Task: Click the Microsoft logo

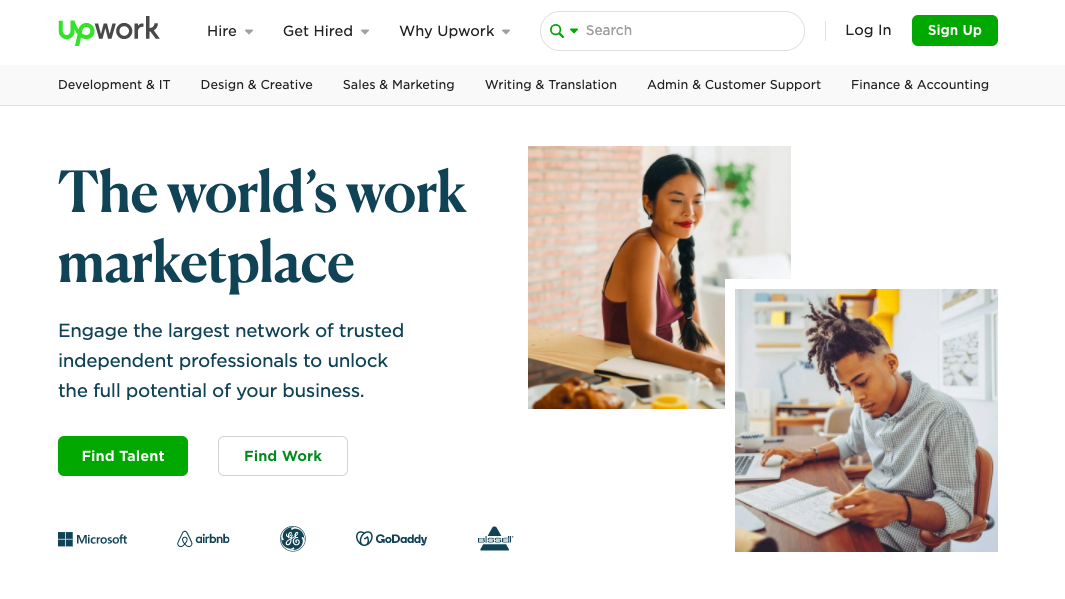Action: pyautogui.click(x=93, y=539)
